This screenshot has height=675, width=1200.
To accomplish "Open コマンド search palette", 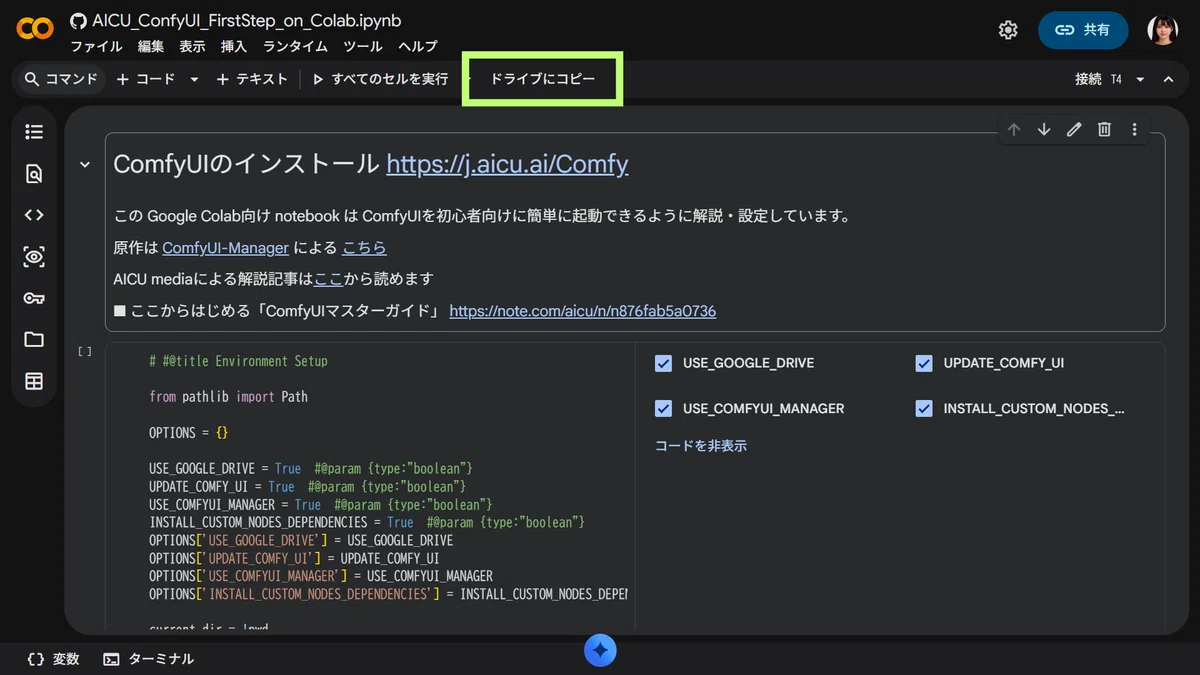I will tap(61, 79).
